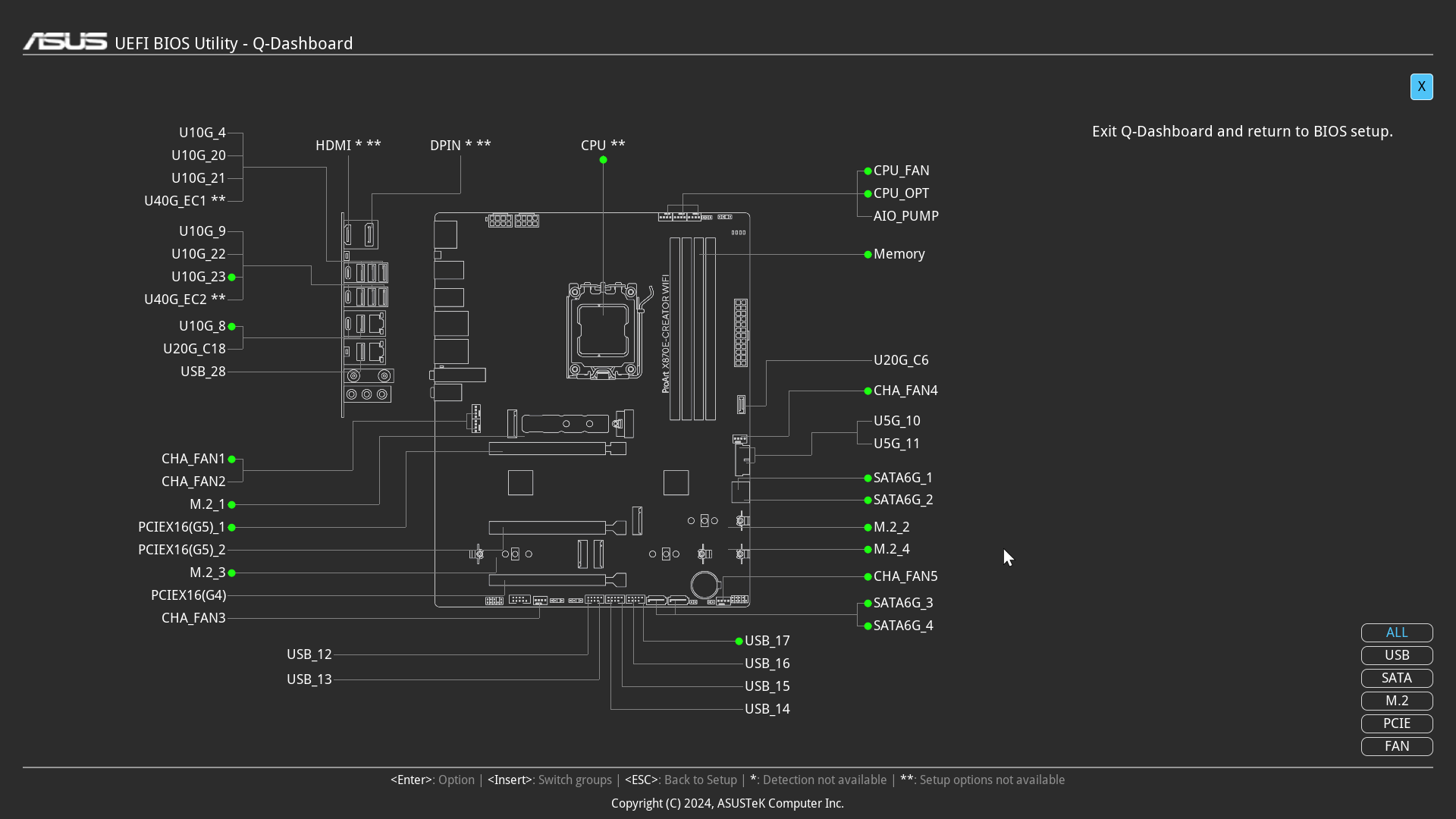Click the CPU_FAN header label
The height and width of the screenshot is (819, 1456).
coord(901,171)
